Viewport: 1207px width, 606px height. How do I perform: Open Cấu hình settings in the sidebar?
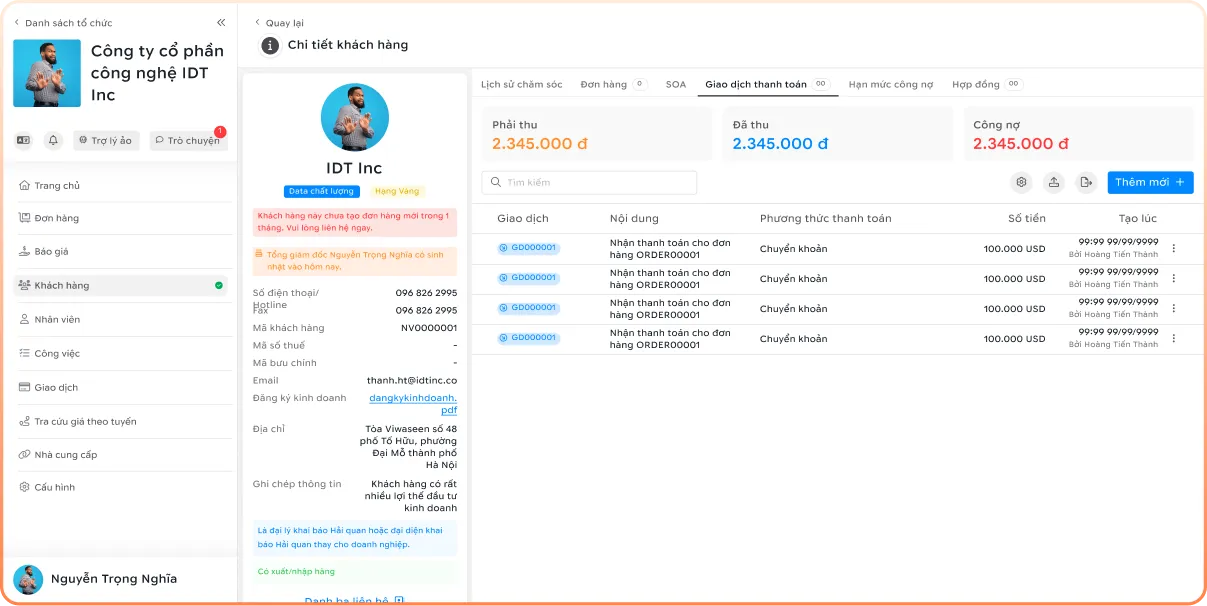coord(122,488)
